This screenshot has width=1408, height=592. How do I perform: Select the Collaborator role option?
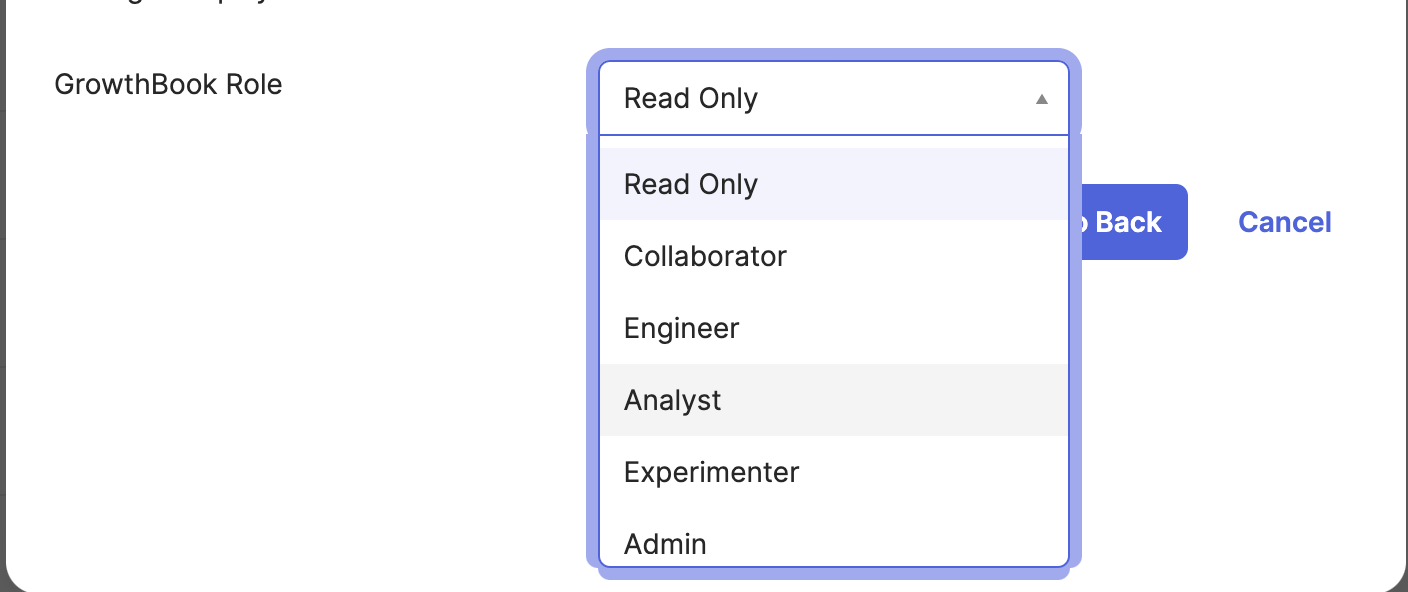click(834, 256)
